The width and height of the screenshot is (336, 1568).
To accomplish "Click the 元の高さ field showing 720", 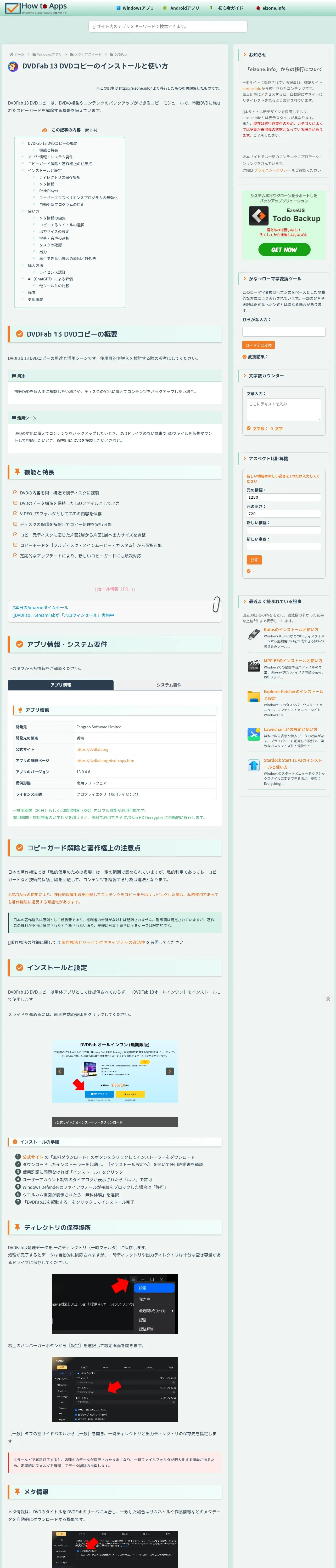I will [284, 514].
